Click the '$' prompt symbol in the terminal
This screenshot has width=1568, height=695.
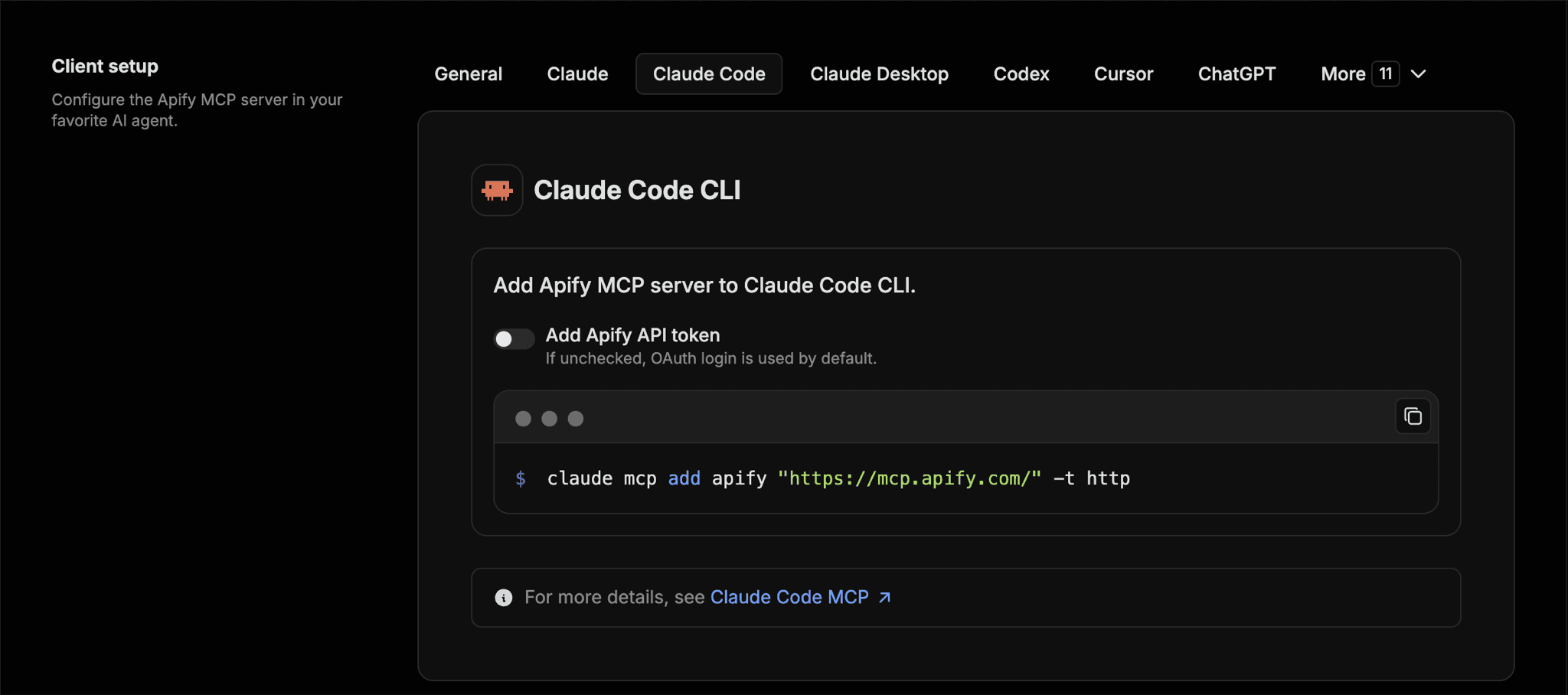[521, 478]
